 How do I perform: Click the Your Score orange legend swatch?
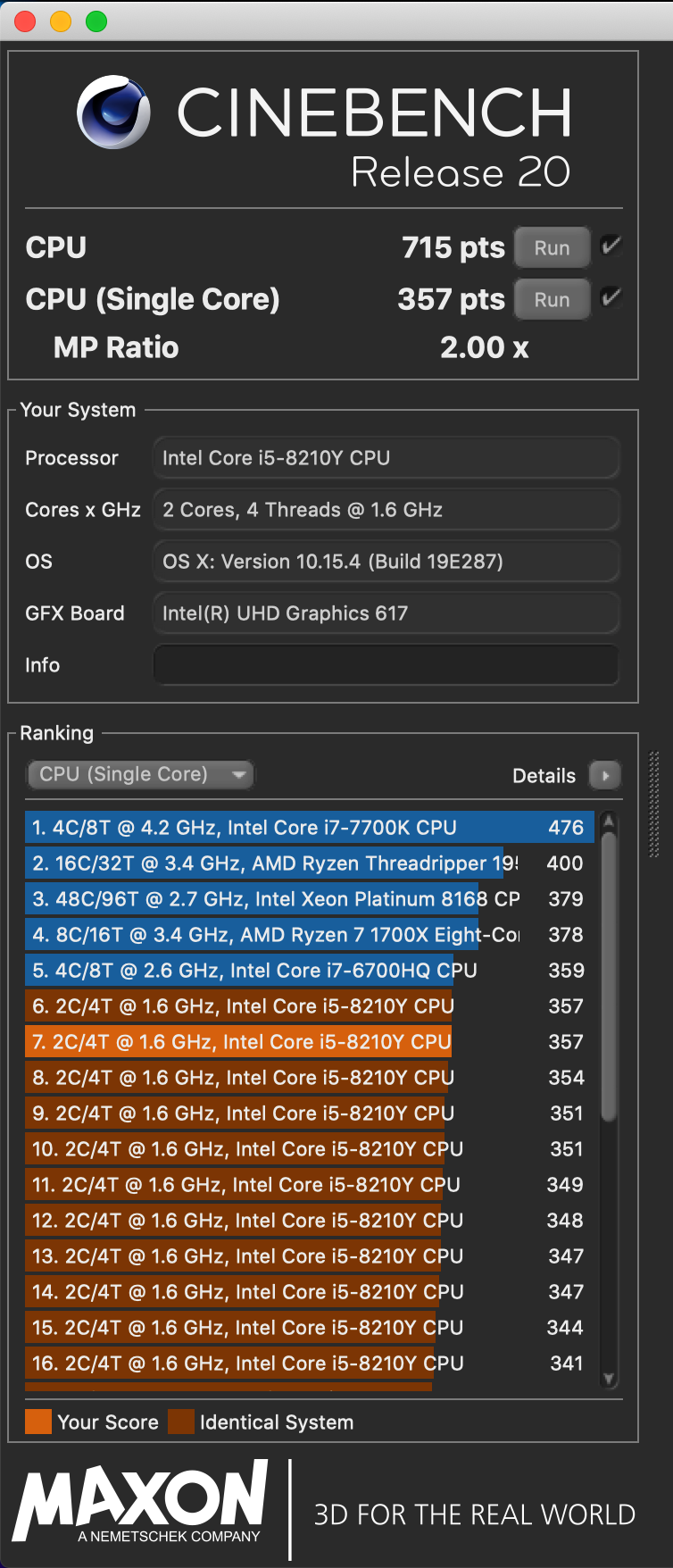tap(38, 1422)
